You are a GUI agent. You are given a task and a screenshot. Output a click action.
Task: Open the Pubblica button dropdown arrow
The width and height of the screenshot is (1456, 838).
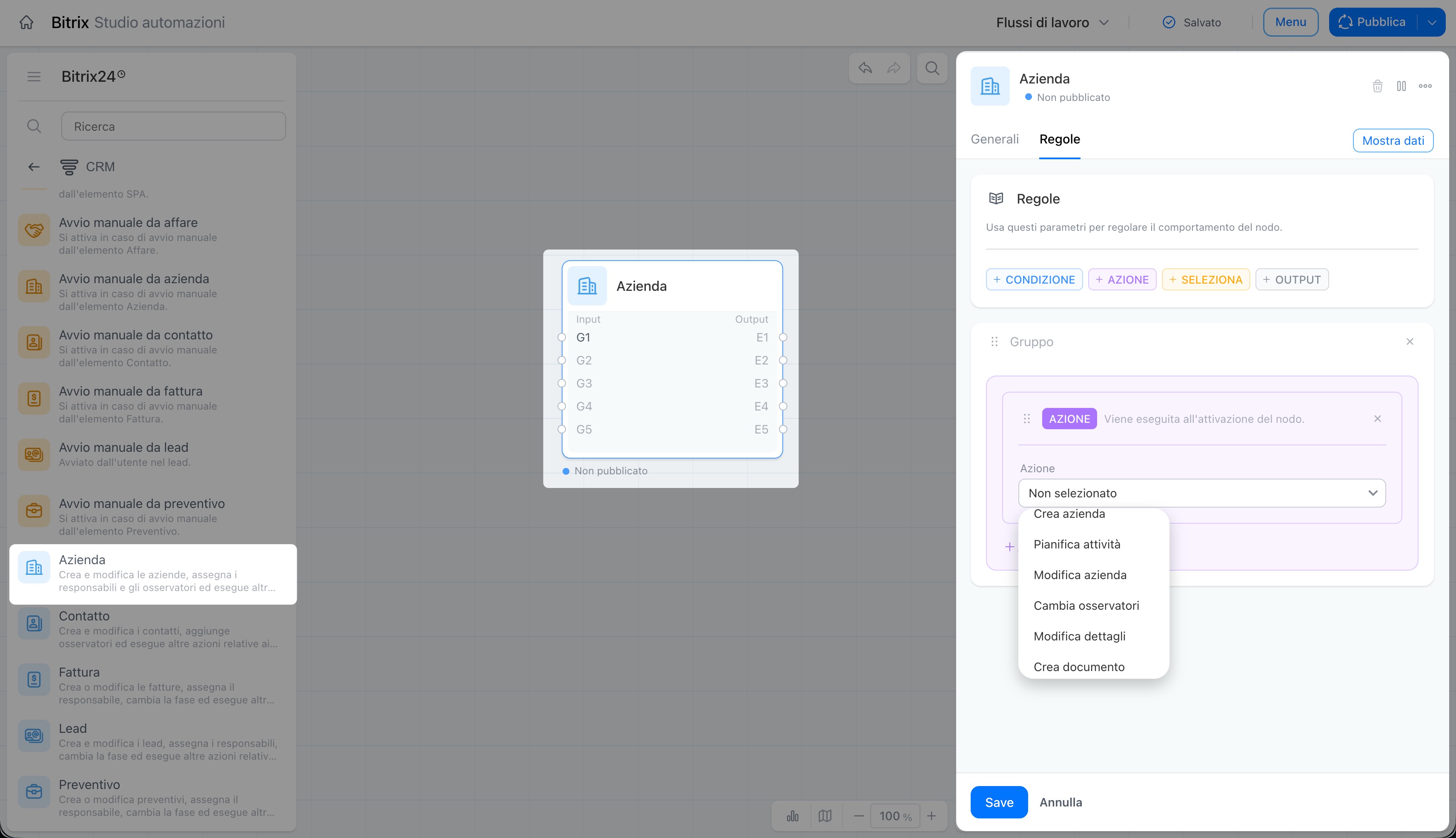(x=1432, y=23)
